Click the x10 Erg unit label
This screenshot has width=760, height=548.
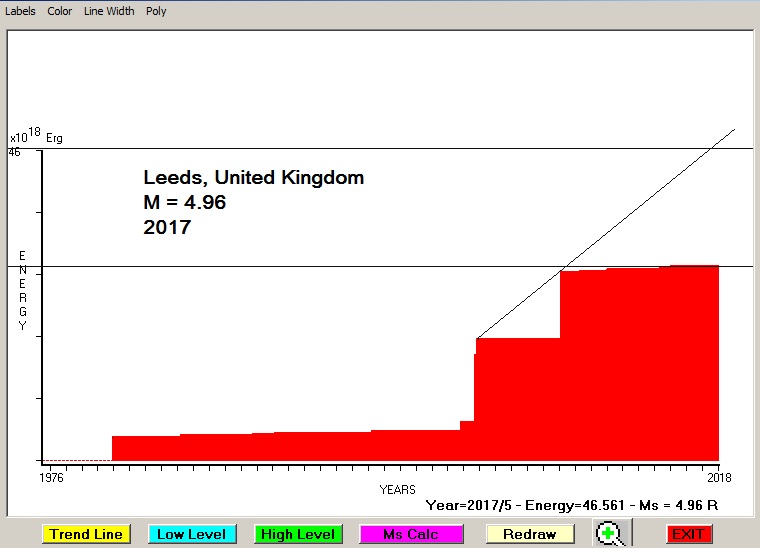tap(36, 136)
